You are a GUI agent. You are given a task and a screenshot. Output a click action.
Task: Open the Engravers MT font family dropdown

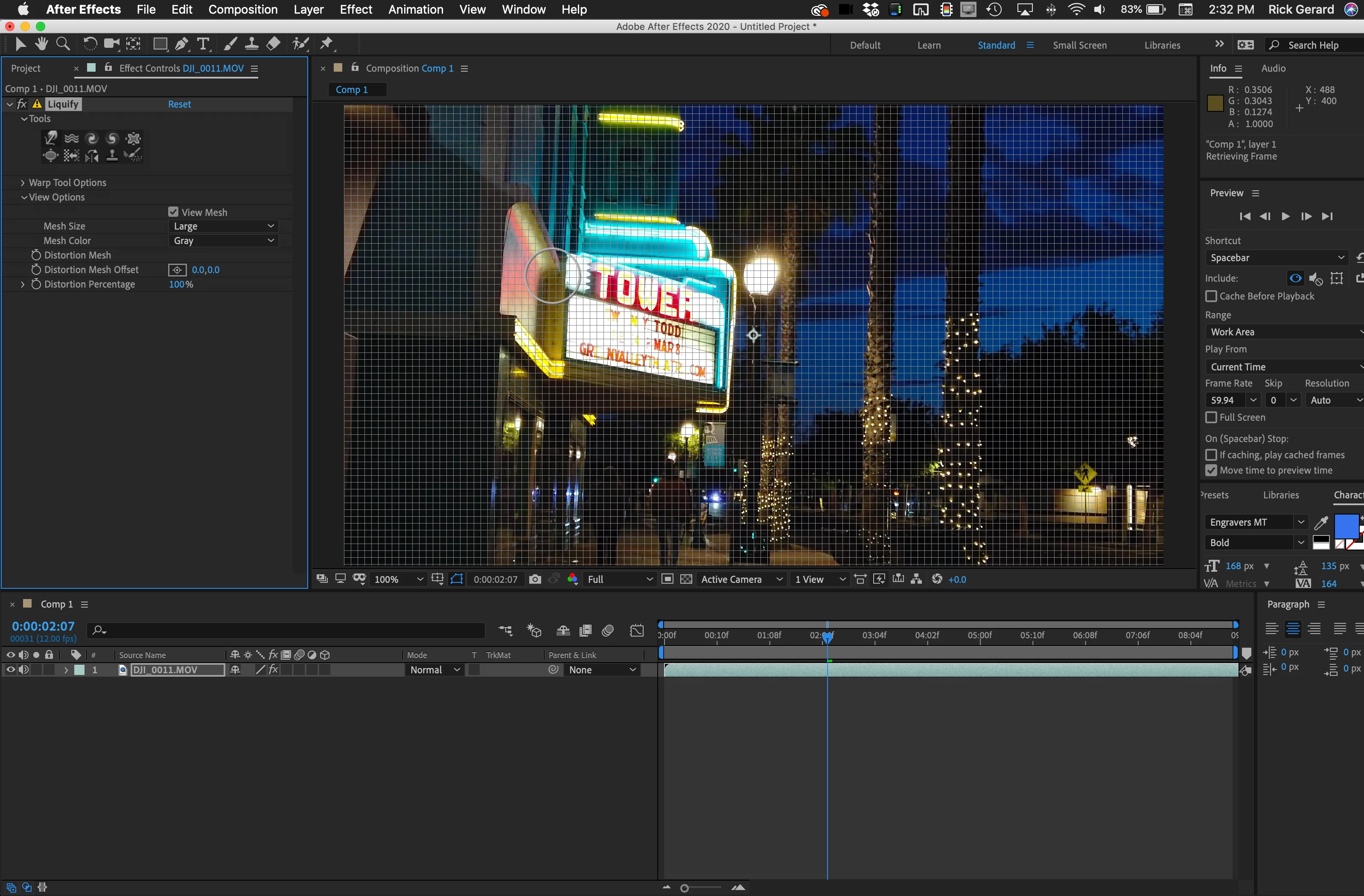(x=1255, y=522)
